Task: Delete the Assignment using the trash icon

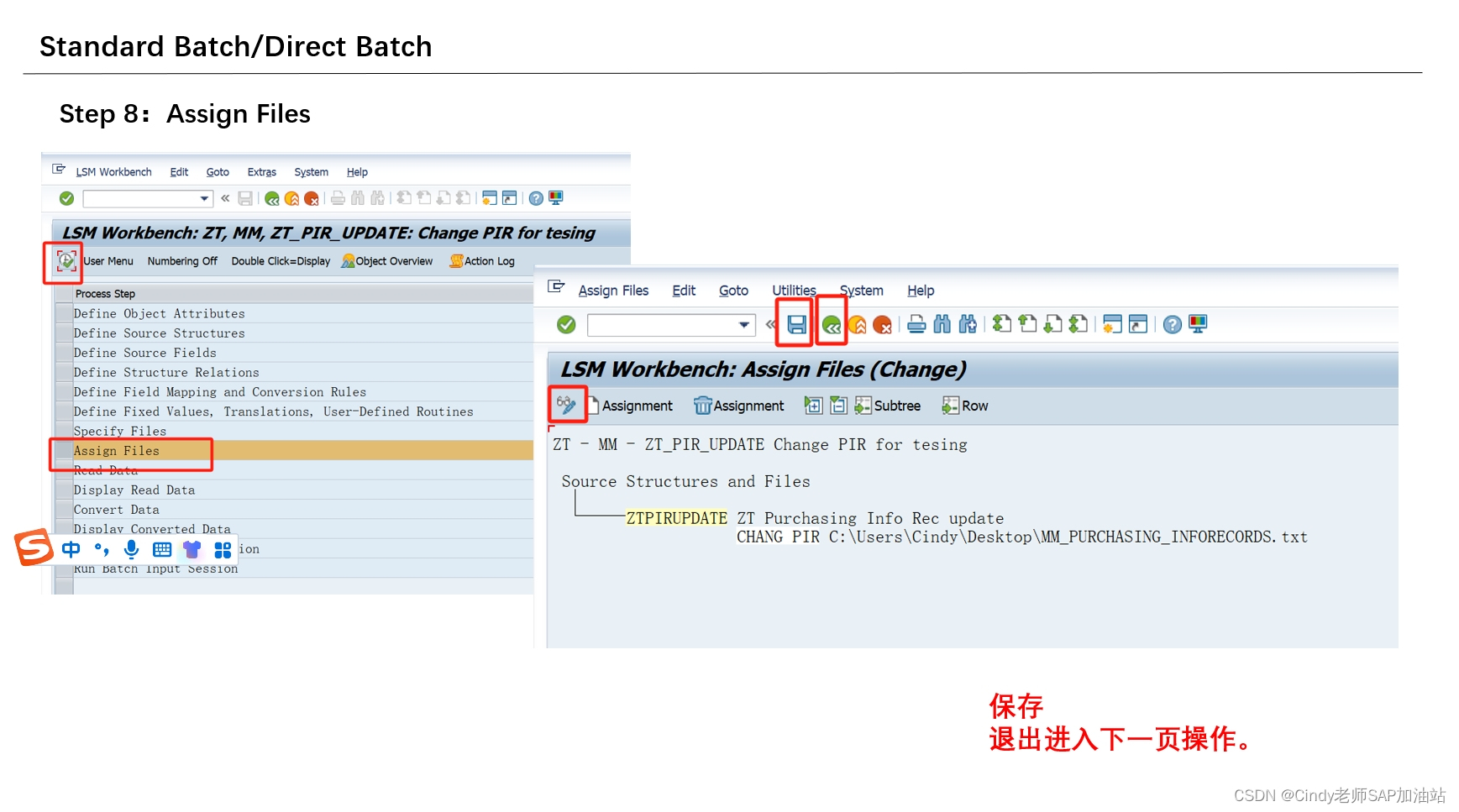Action: click(739, 406)
